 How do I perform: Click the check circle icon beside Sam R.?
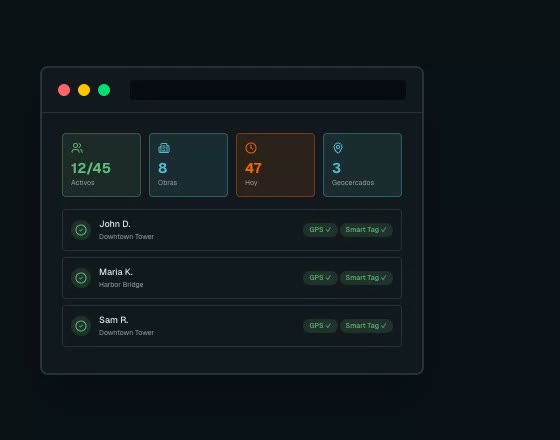[81, 326]
